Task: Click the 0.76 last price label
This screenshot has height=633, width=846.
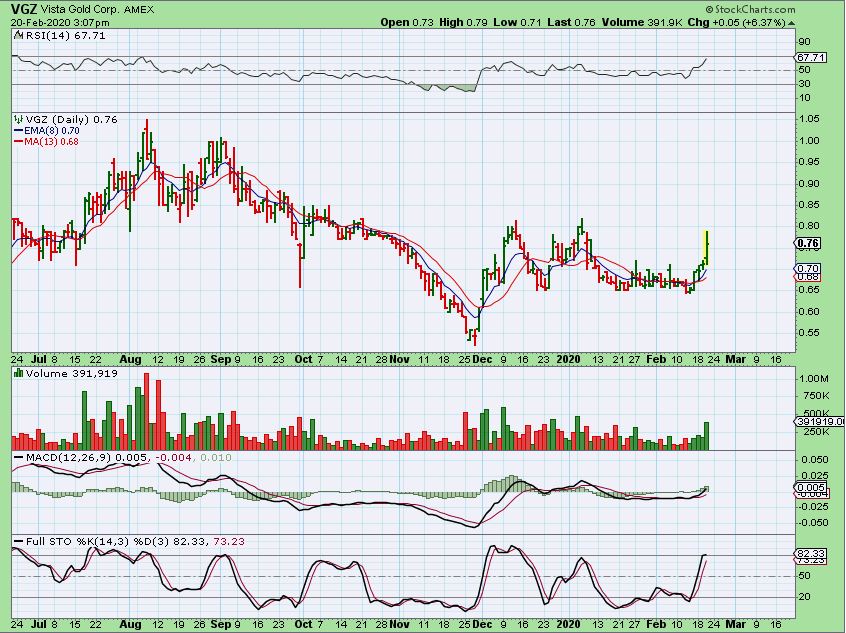Action: tap(808, 243)
